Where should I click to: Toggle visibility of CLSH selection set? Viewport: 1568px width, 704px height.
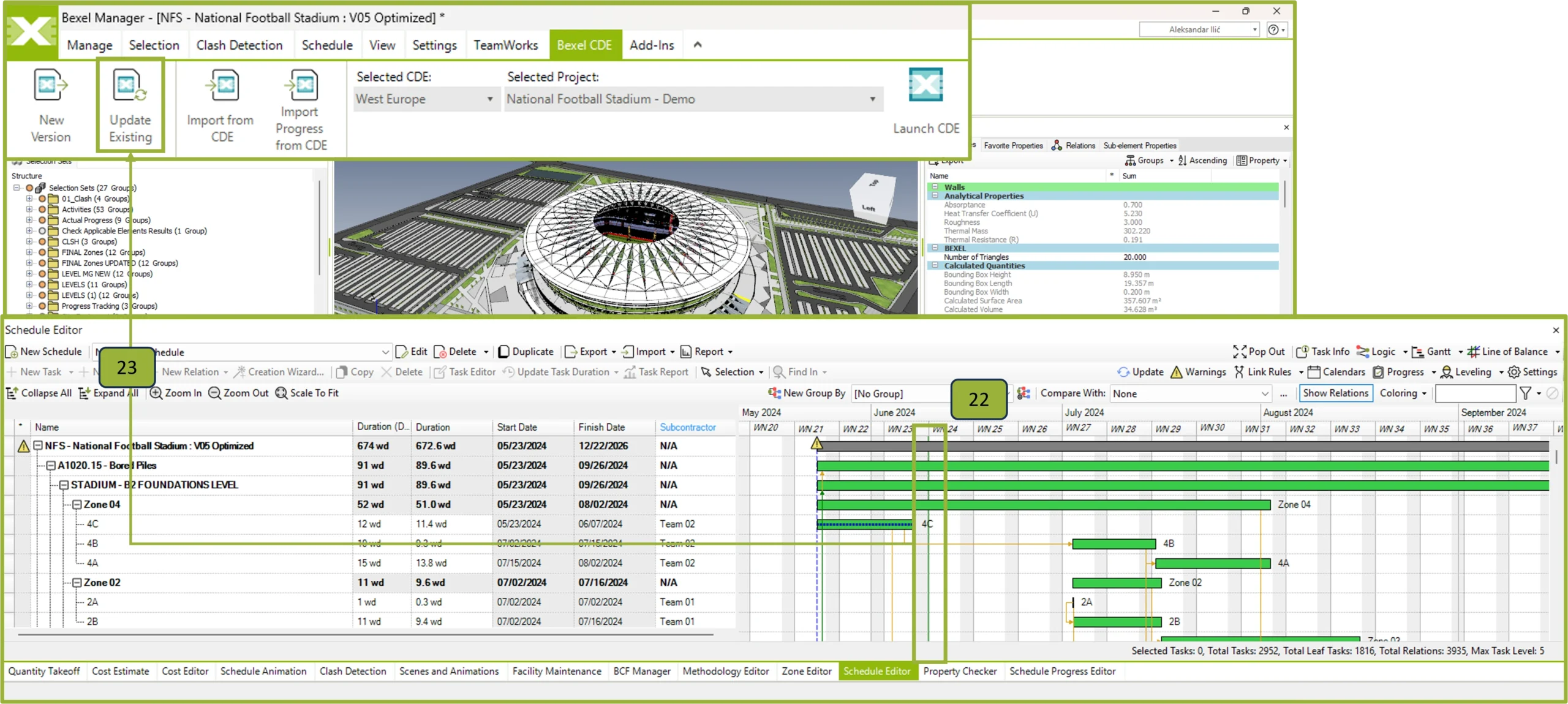click(x=42, y=242)
